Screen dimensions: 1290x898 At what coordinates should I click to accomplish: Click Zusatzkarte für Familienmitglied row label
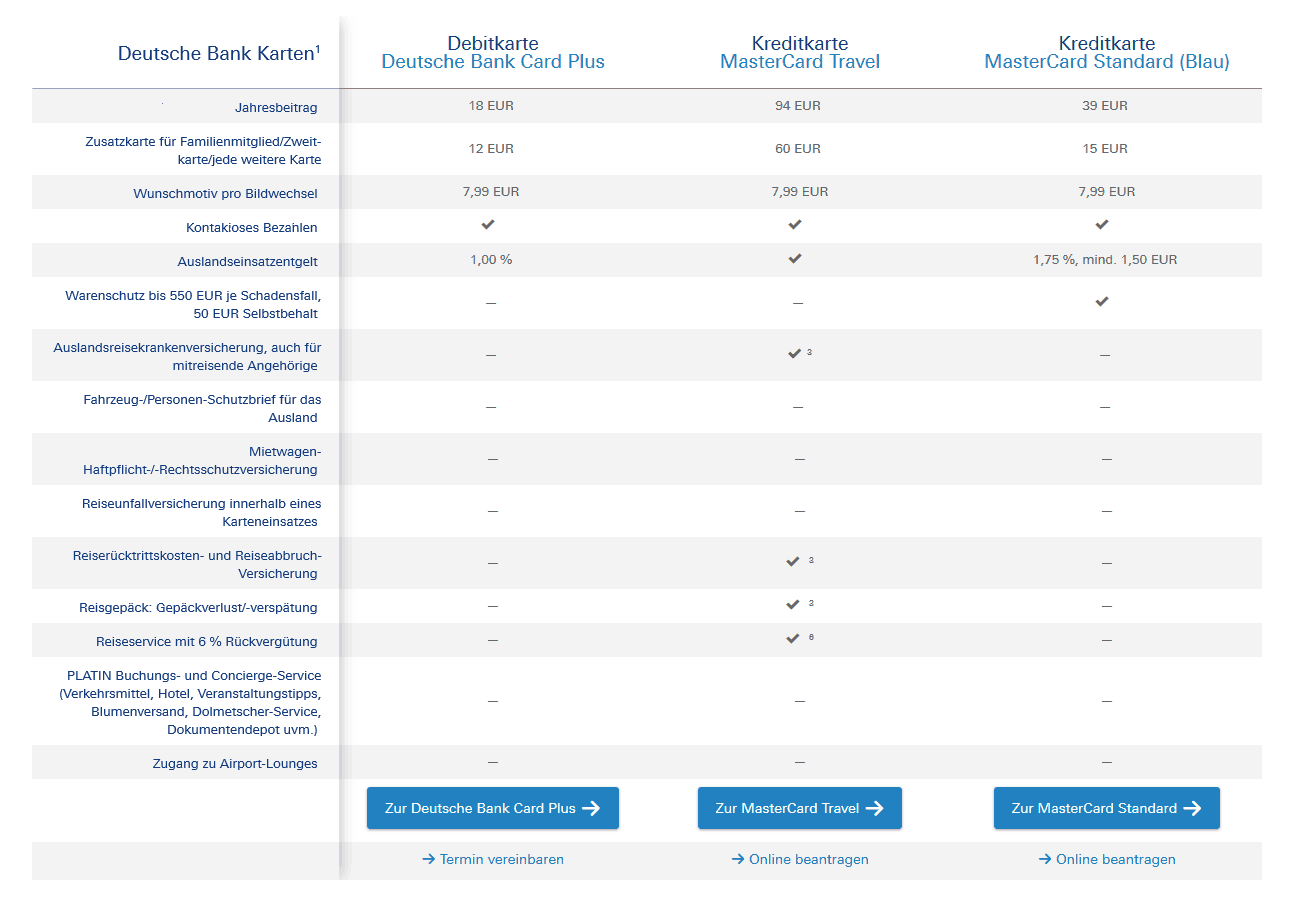click(x=203, y=150)
